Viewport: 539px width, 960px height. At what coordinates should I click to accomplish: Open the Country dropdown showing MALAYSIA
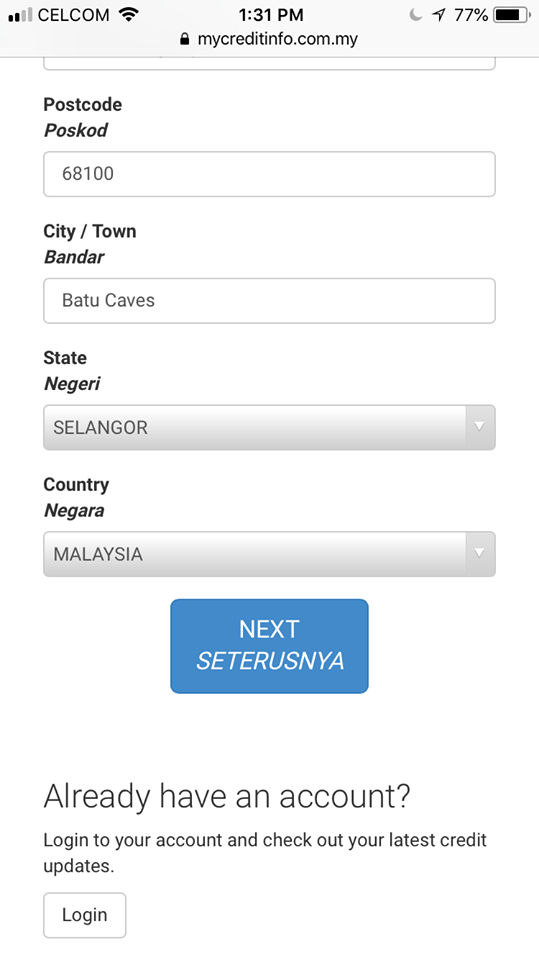(x=269, y=554)
